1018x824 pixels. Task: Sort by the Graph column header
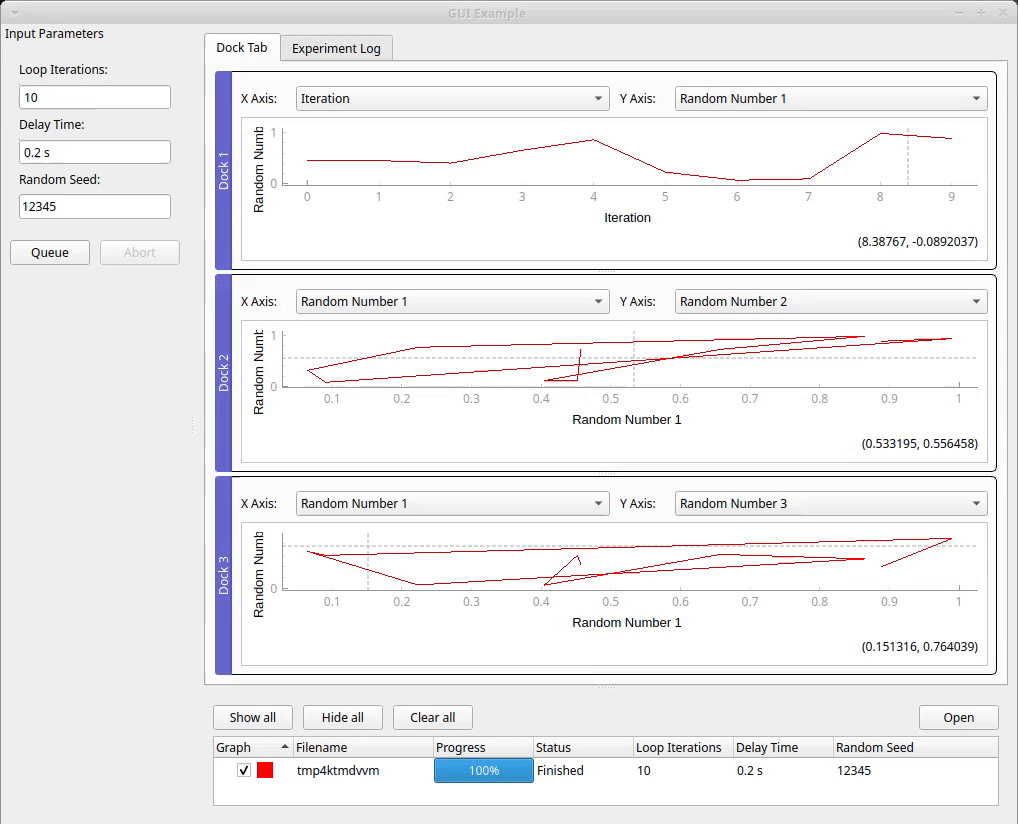(x=252, y=747)
